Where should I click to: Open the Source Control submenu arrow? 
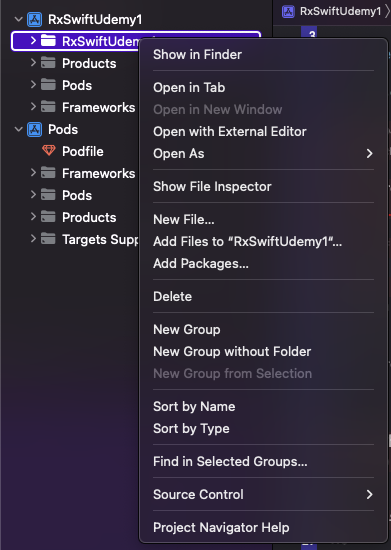coord(369,495)
